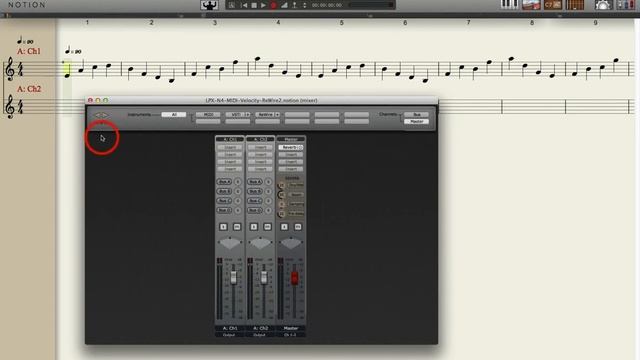Click the Bus B send on A: Ch1
The height and width of the screenshot is (360, 640).
point(224,191)
